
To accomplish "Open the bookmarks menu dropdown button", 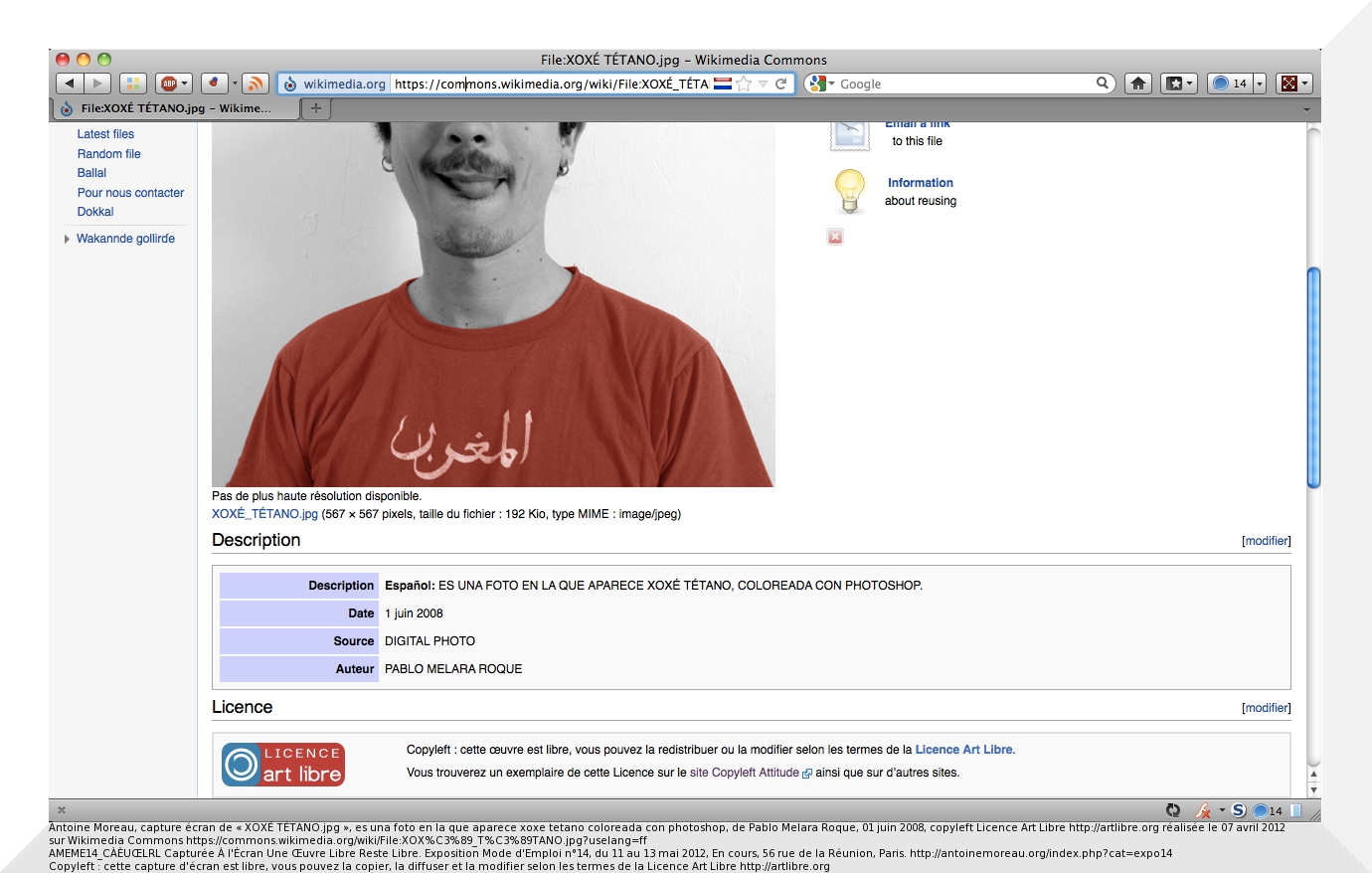I will [1178, 84].
